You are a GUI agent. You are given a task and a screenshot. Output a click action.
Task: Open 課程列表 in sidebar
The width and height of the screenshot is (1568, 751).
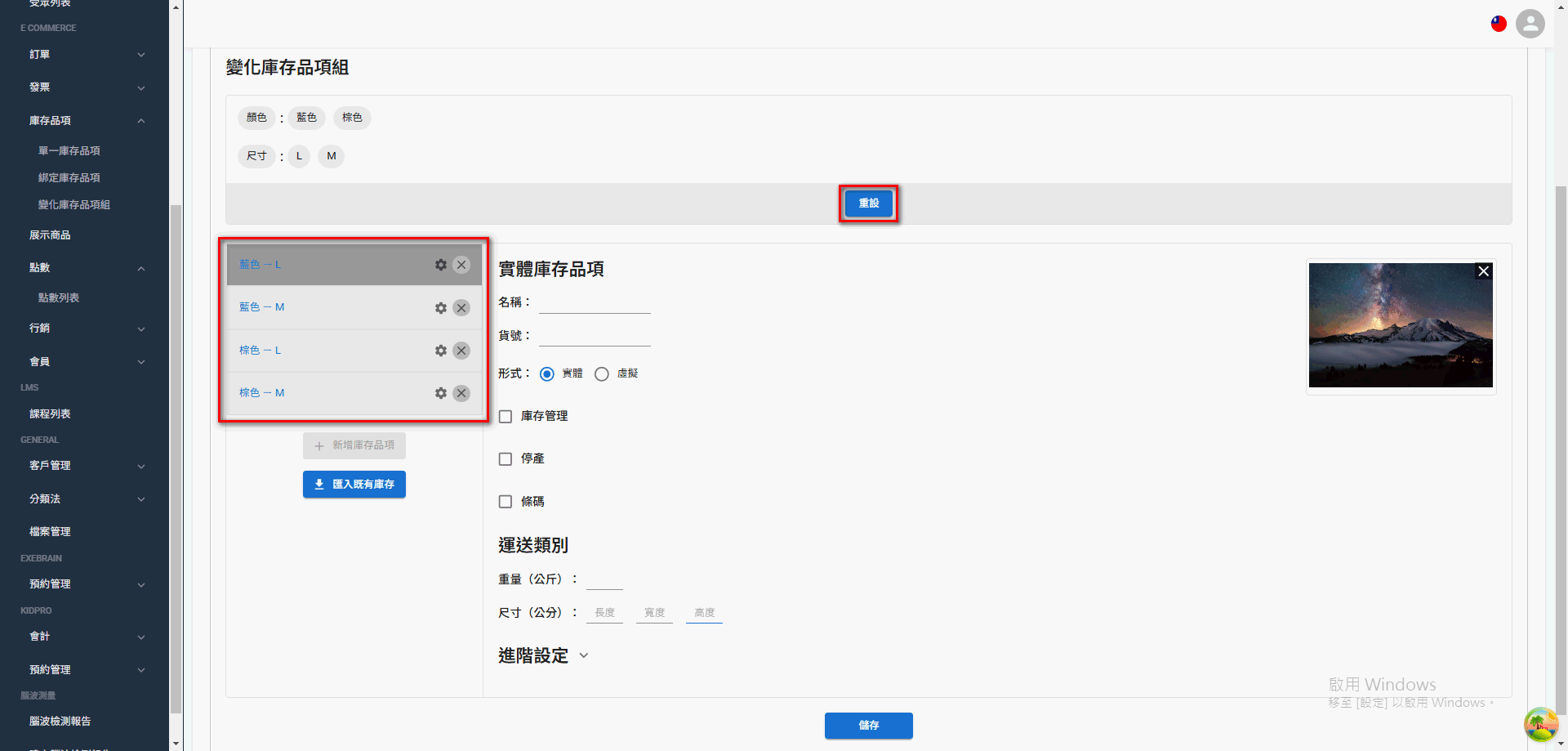click(50, 414)
